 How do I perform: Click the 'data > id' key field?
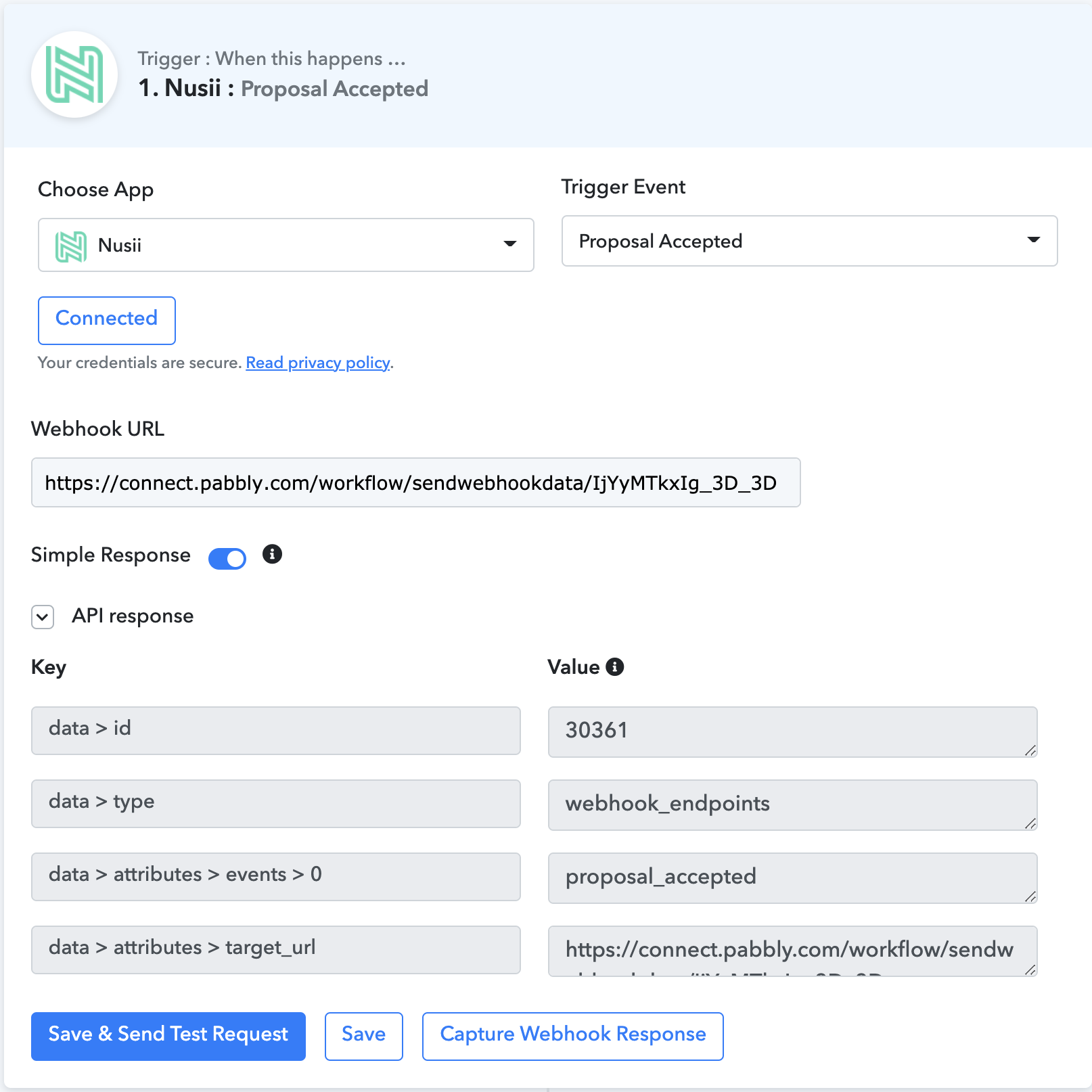coord(276,731)
